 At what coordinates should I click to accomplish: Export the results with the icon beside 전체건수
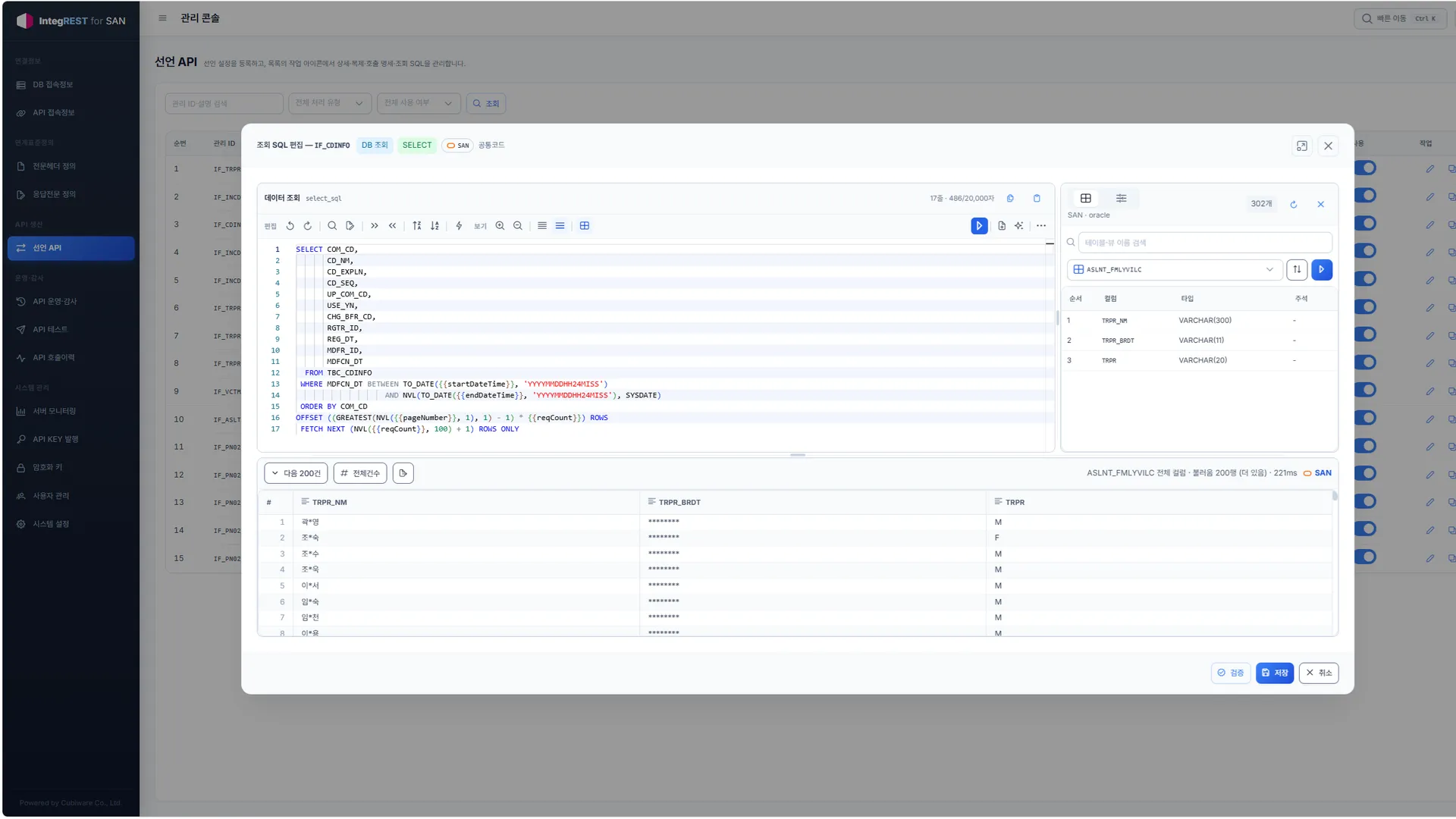click(x=403, y=473)
